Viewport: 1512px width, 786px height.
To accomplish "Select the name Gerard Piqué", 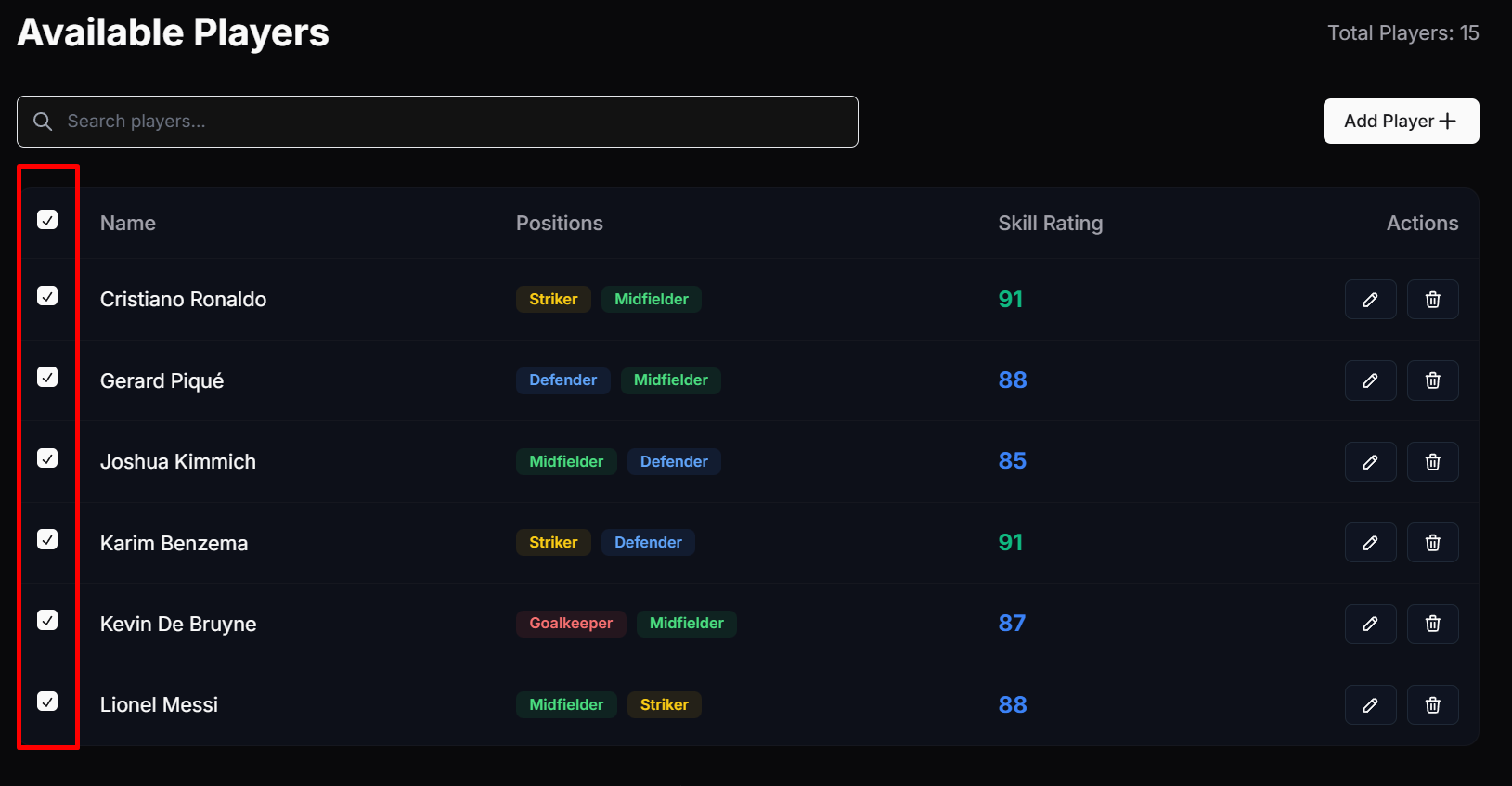I will click(162, 380).
